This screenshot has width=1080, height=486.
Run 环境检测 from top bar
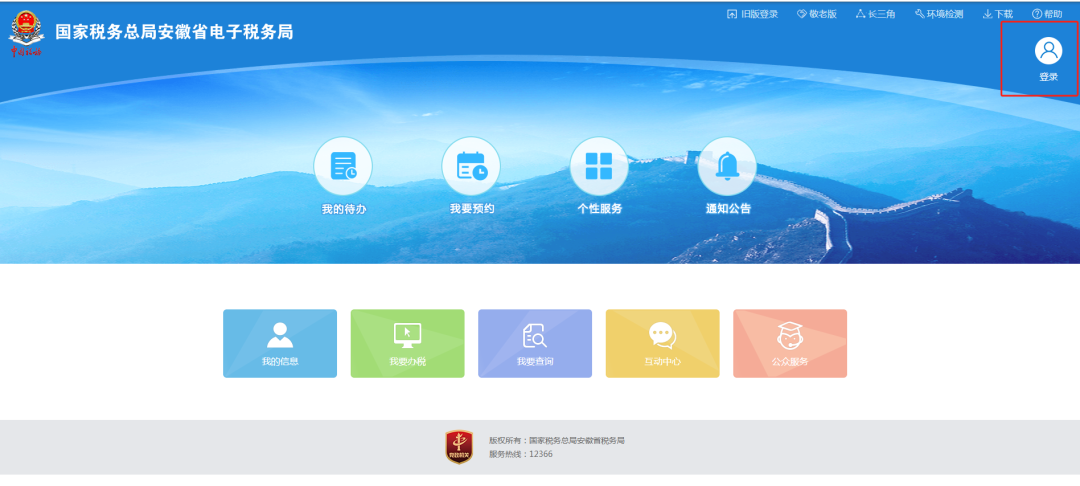[939, 14]
